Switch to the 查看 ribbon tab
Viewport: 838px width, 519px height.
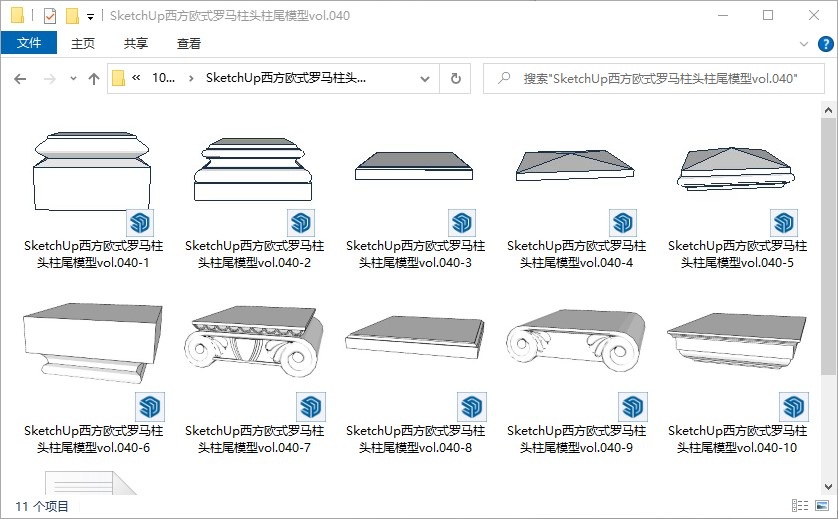189,43
